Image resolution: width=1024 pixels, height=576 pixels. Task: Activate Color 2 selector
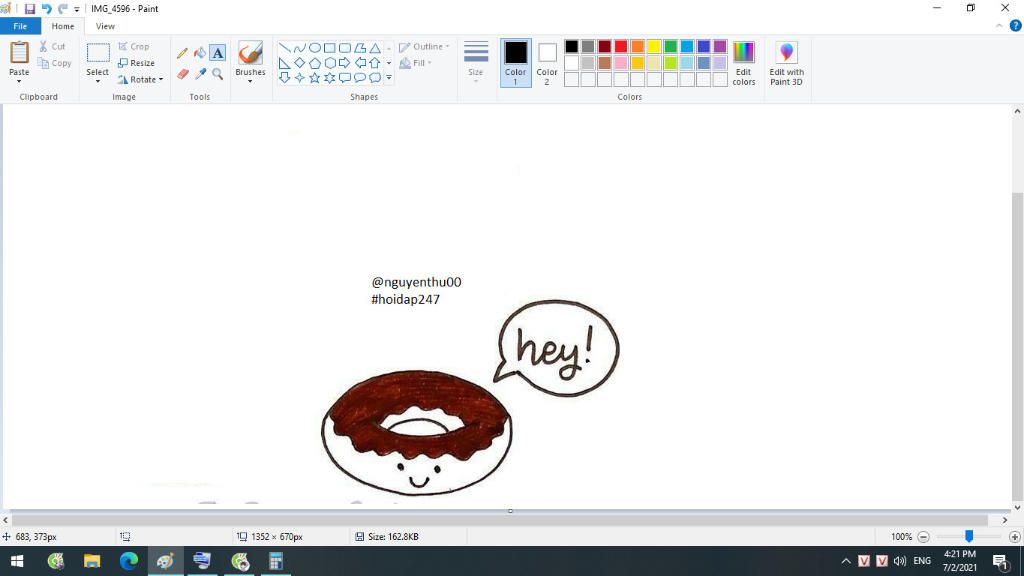pos(547,63)
